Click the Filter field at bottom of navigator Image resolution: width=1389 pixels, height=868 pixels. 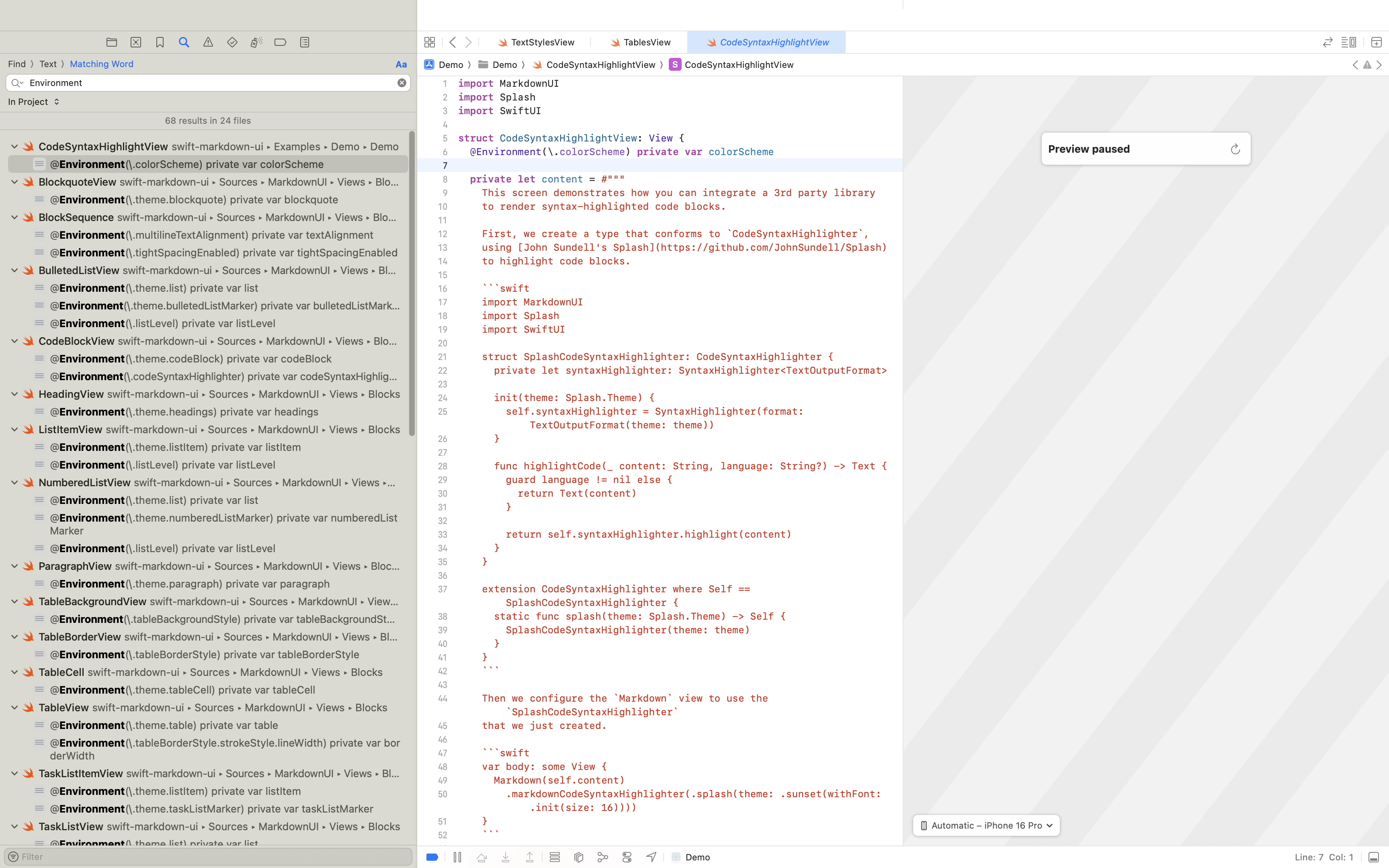[212, 856]
